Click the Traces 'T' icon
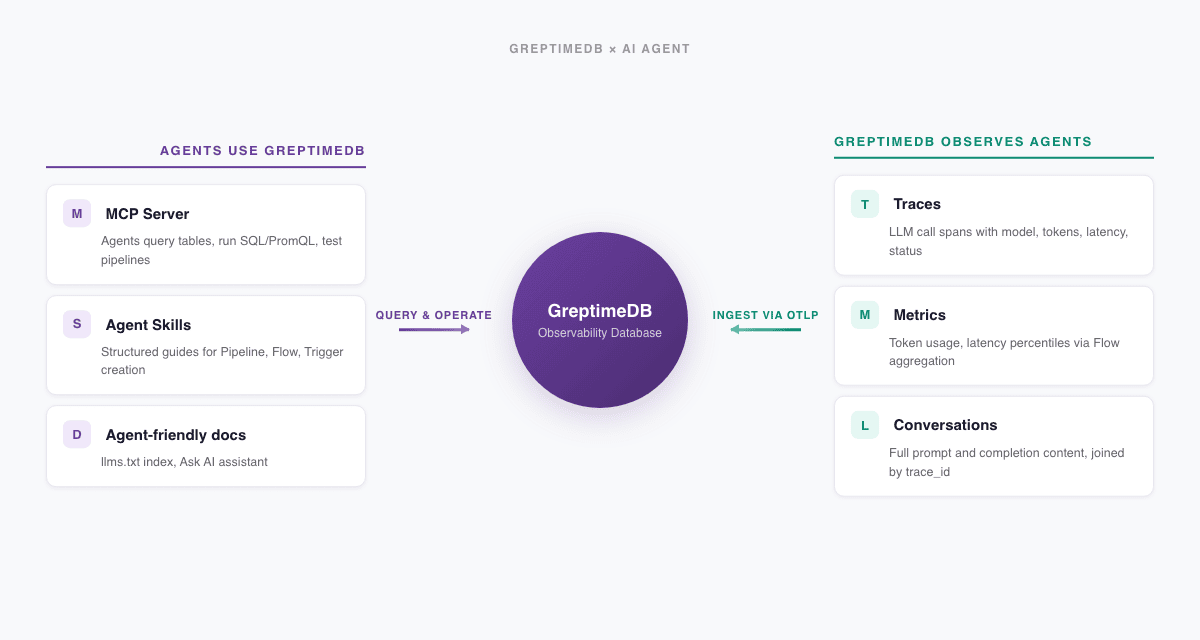The height and width of the screenshot is (640, 1200). (865, 204)
